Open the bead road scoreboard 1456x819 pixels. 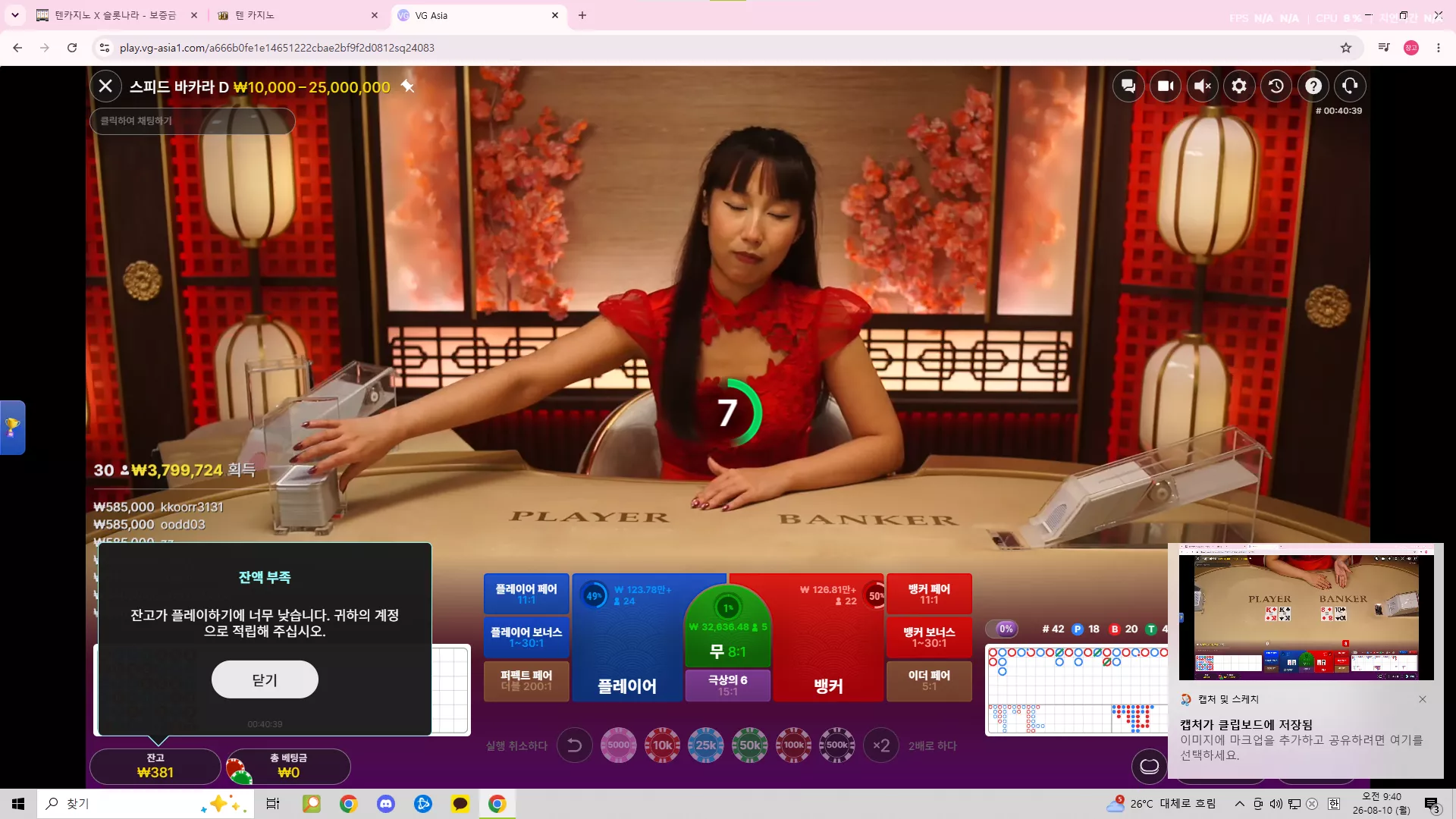tap(1077, 690)
